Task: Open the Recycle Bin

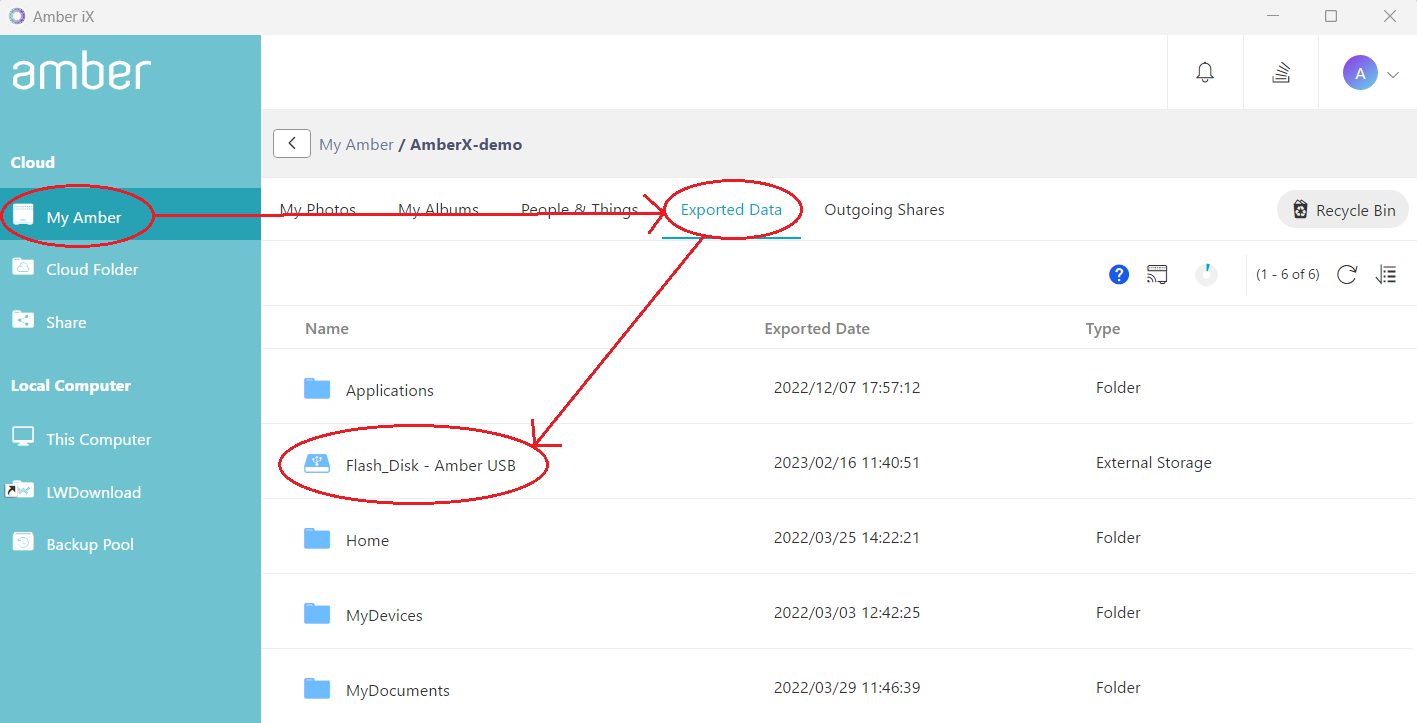Action: [x=1343, y=210]
